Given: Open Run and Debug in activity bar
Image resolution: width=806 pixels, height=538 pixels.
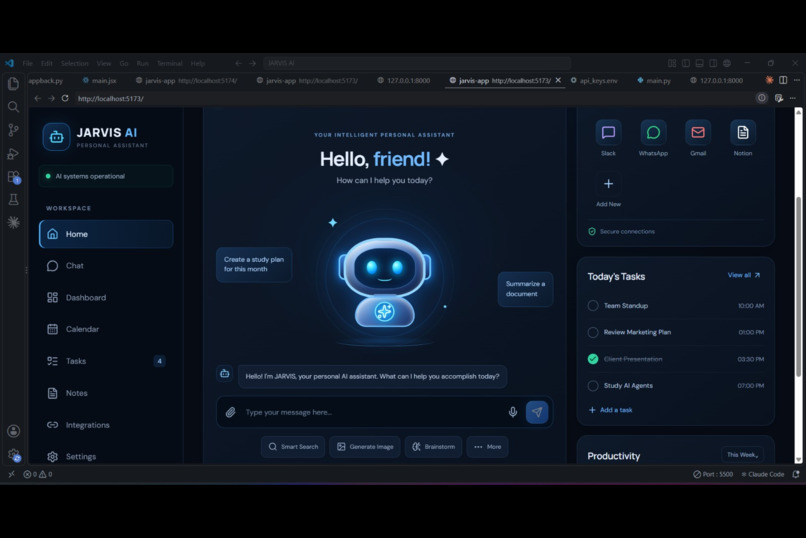Looking at the screenshot, I should coord(13,154).
